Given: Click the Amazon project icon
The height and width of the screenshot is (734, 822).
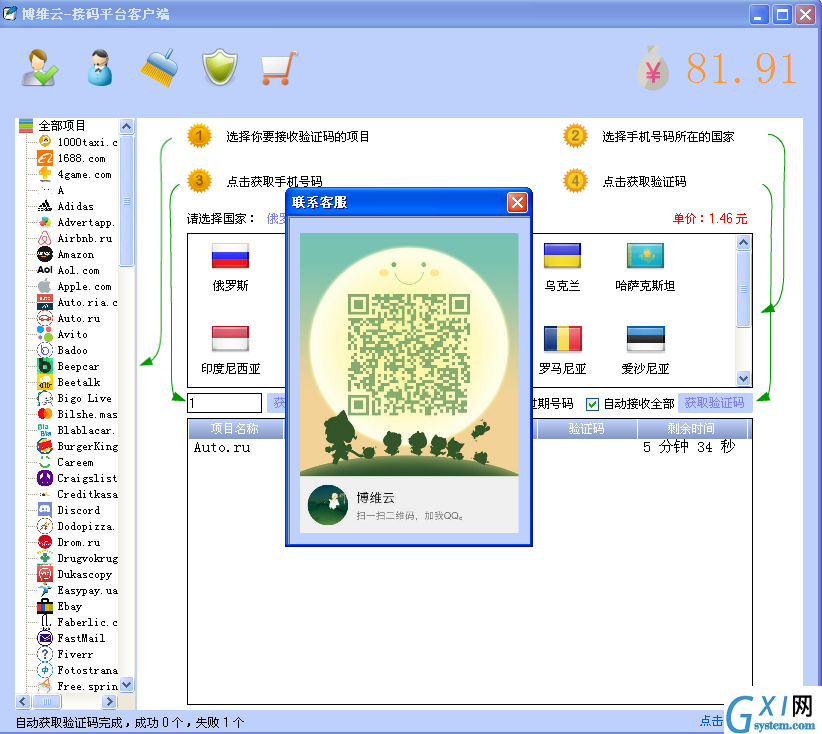Looking at the screenshot, I should tap(45, 254).
